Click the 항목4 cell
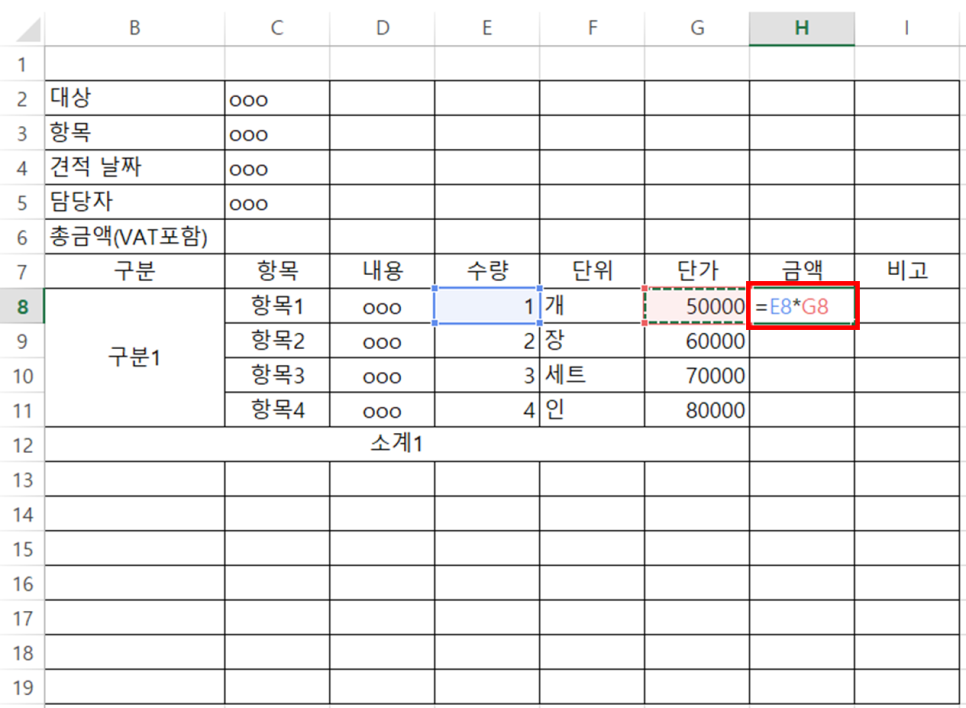Image resolution: width=966 pixels, height=708 pixels. (277, 409)
